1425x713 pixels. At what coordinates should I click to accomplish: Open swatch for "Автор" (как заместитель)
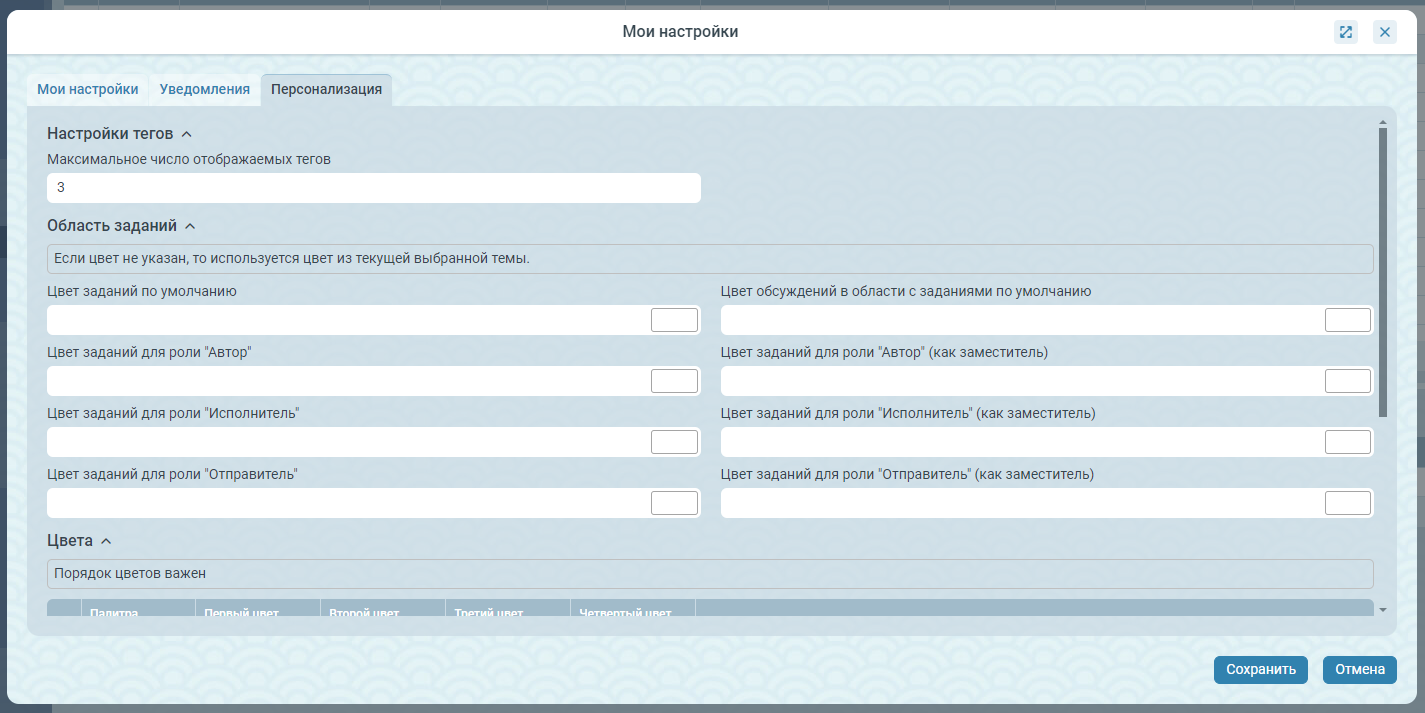[x=1347, y=381]
